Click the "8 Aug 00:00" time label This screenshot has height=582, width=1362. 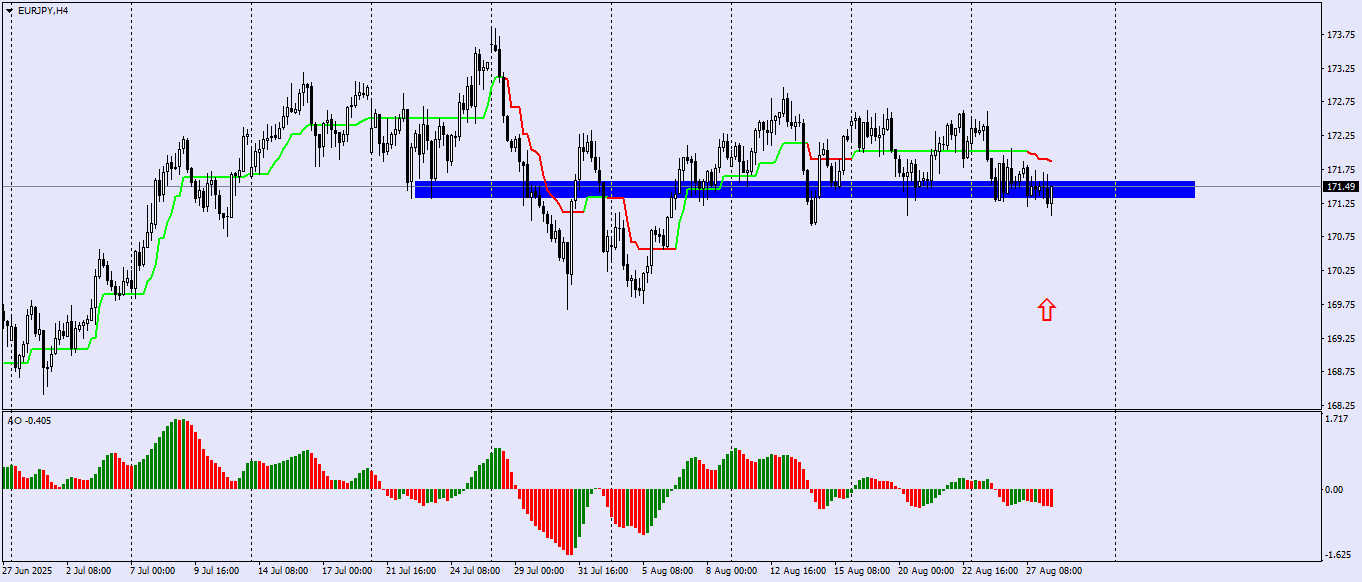(731, 572)
